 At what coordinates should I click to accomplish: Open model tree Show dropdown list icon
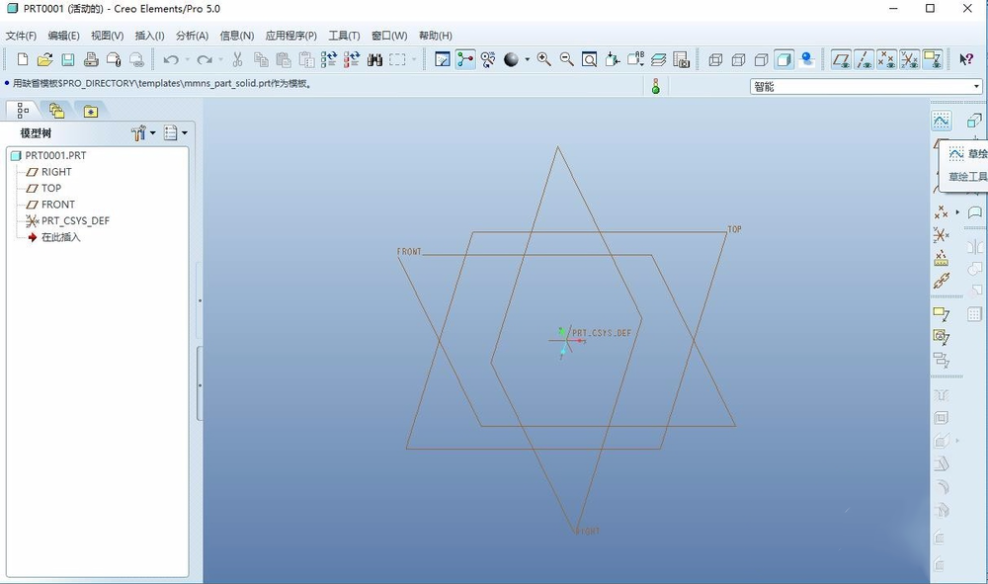(x=175, y=133)
